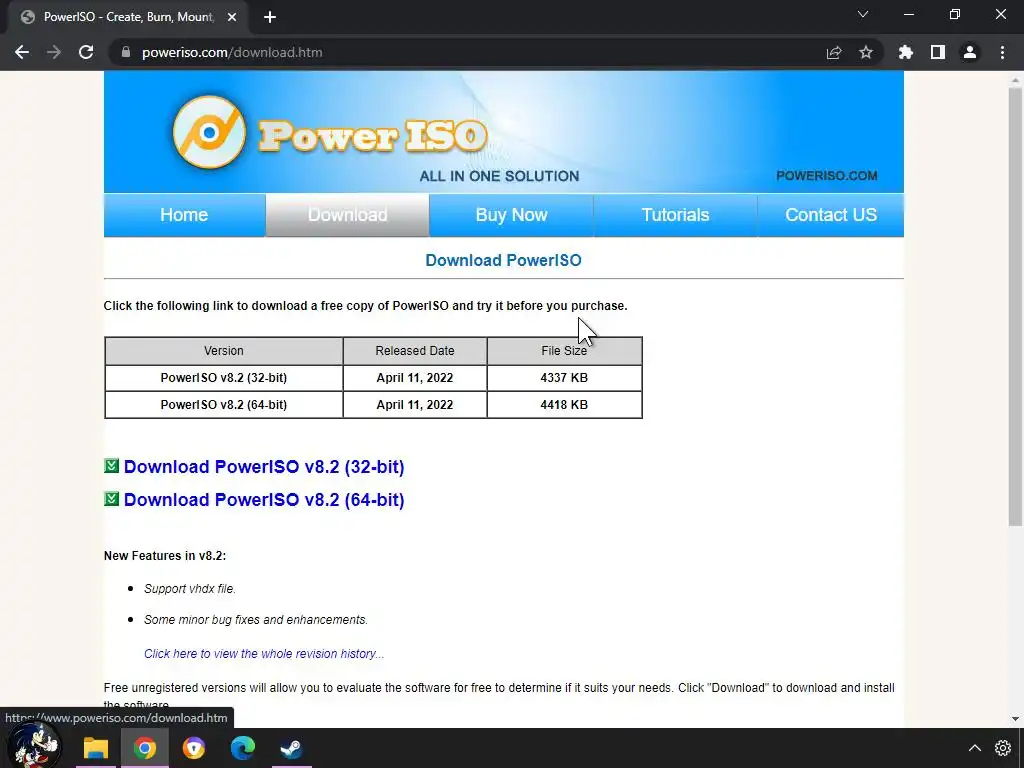Click the green 64-bit download arrow icon
Image resolution: width=1024 pixels, height=768 pixels.
click(x=112, y=498)
